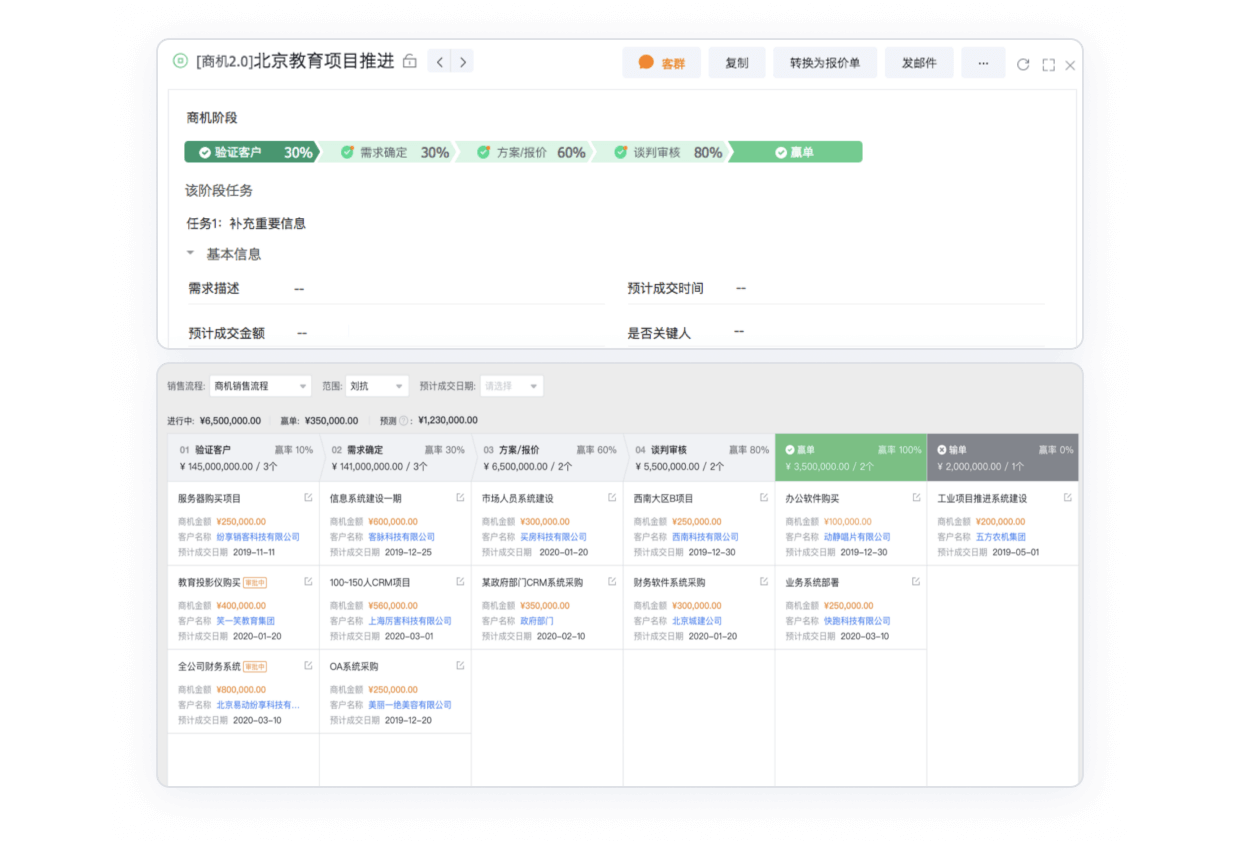Open customer link 美丽一绝美容有限公司
Viewport: 1240px width, 842px height.
(x=410, y=705)
